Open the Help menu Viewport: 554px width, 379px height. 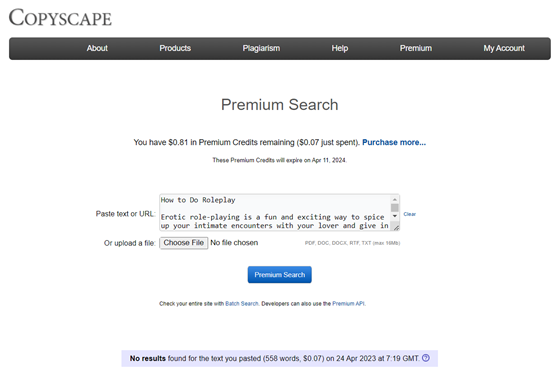340,48
